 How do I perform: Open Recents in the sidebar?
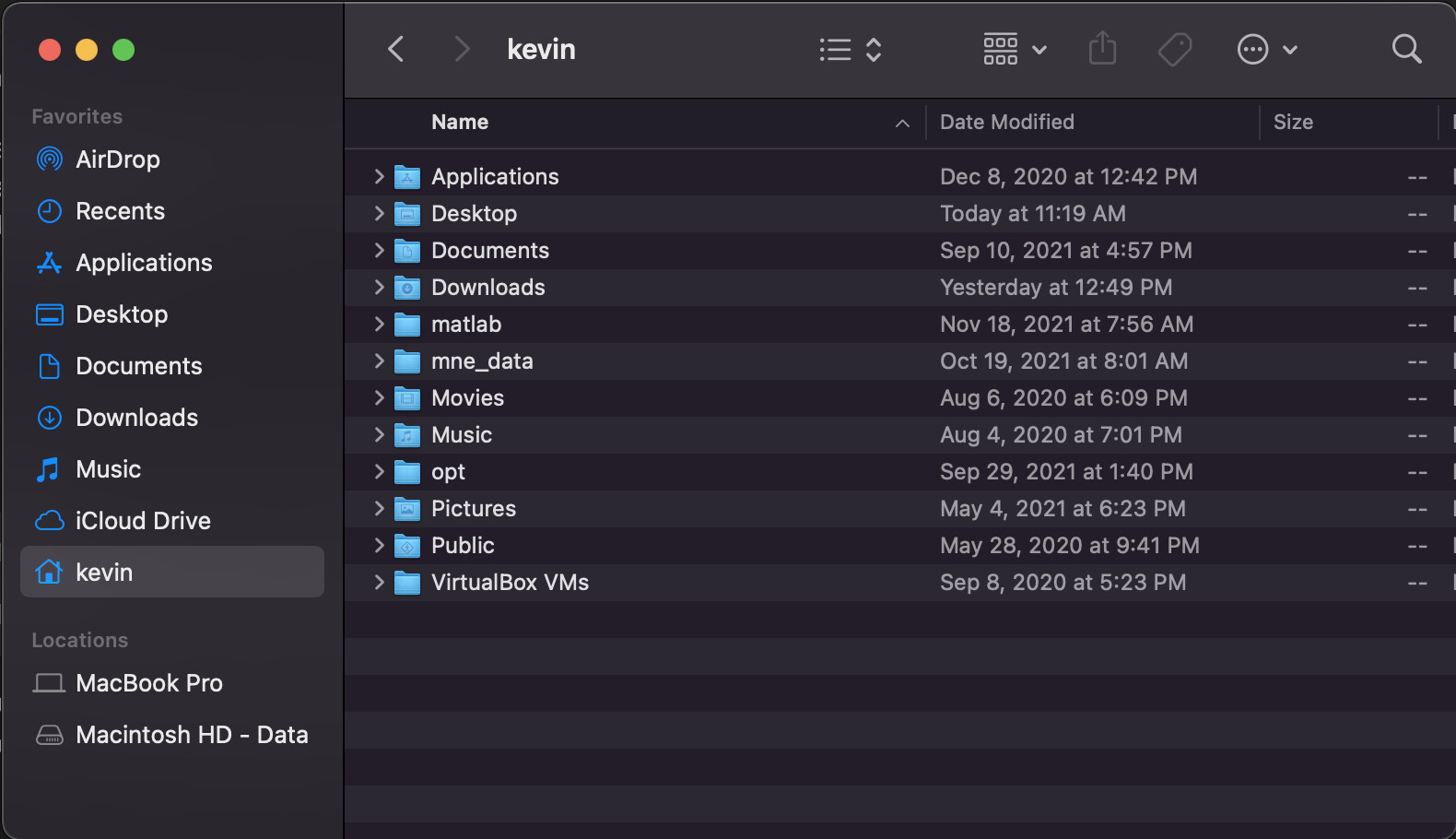click(172, 211)
